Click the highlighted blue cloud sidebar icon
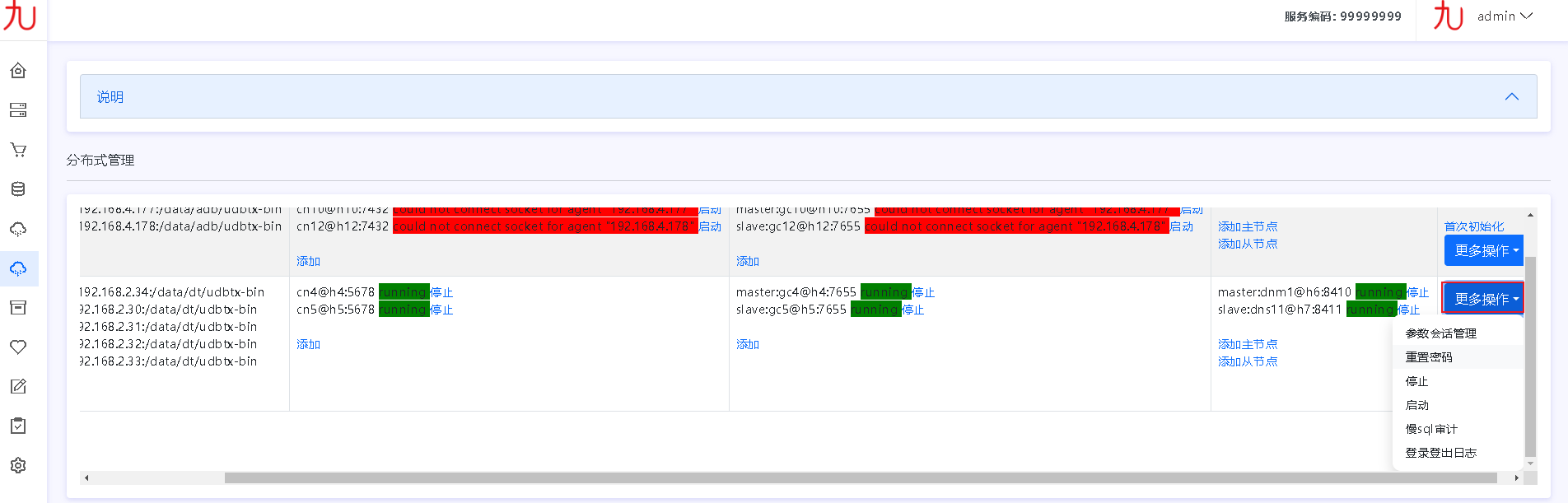This screenshot has width=1568, height=503. click(18, 269)
